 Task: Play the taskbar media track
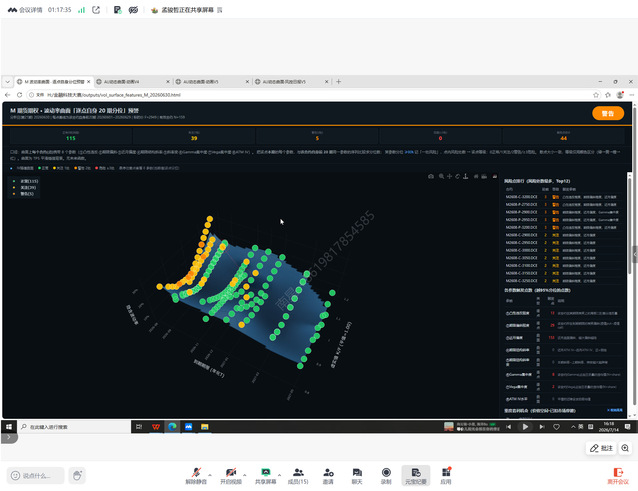525,427
